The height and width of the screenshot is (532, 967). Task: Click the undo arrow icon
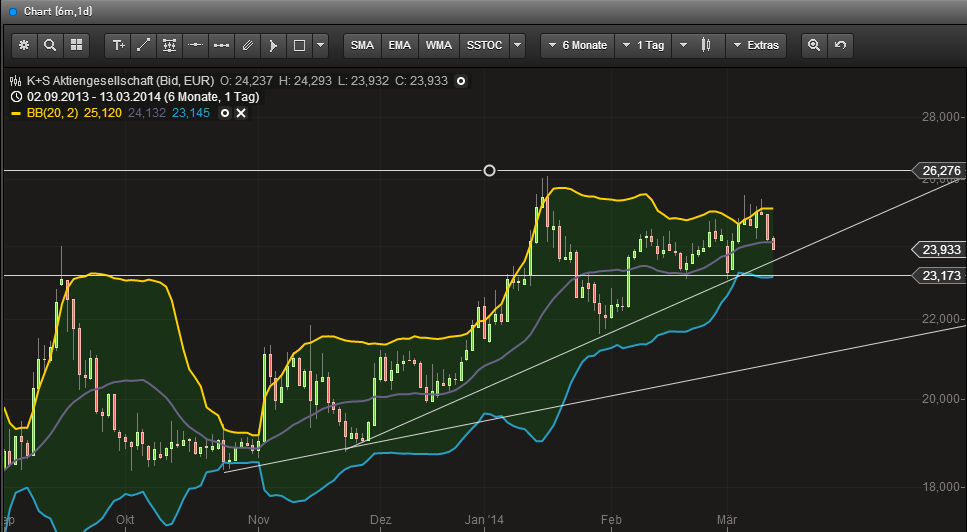point(840,45)
